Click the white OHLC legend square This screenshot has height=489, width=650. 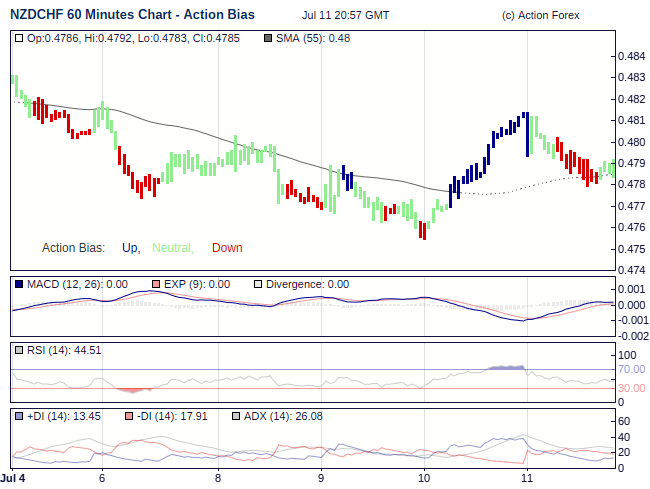coord(20,38)
